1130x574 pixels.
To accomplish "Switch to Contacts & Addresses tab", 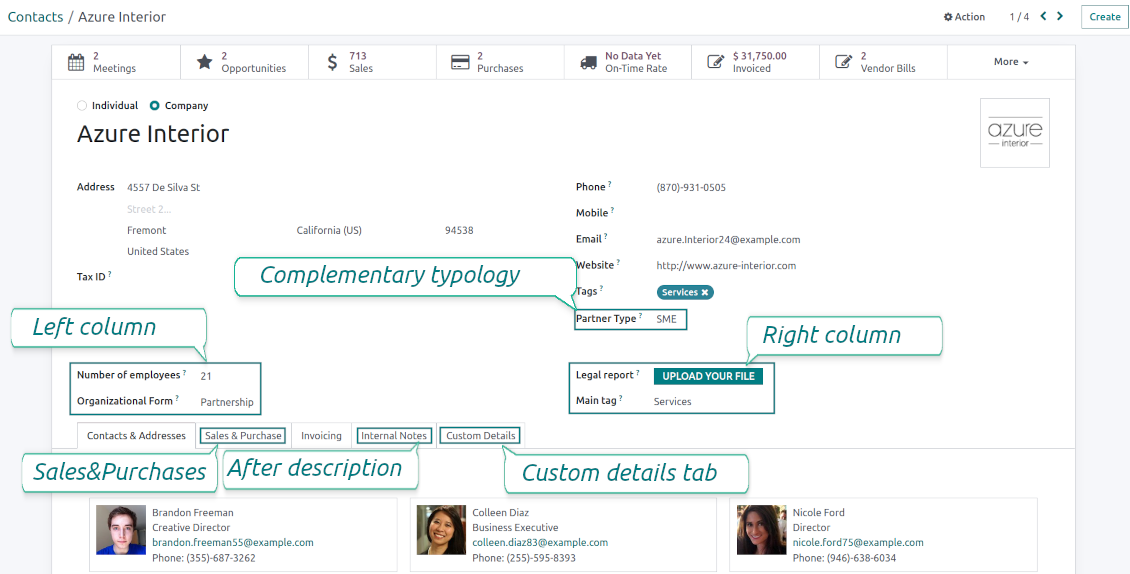I will coord(136,436).
